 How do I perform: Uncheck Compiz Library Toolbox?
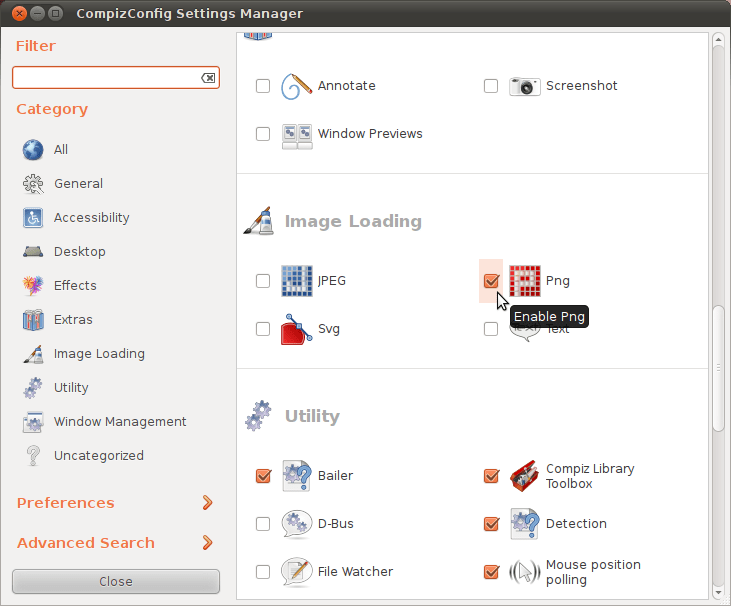tap(491, 476)
